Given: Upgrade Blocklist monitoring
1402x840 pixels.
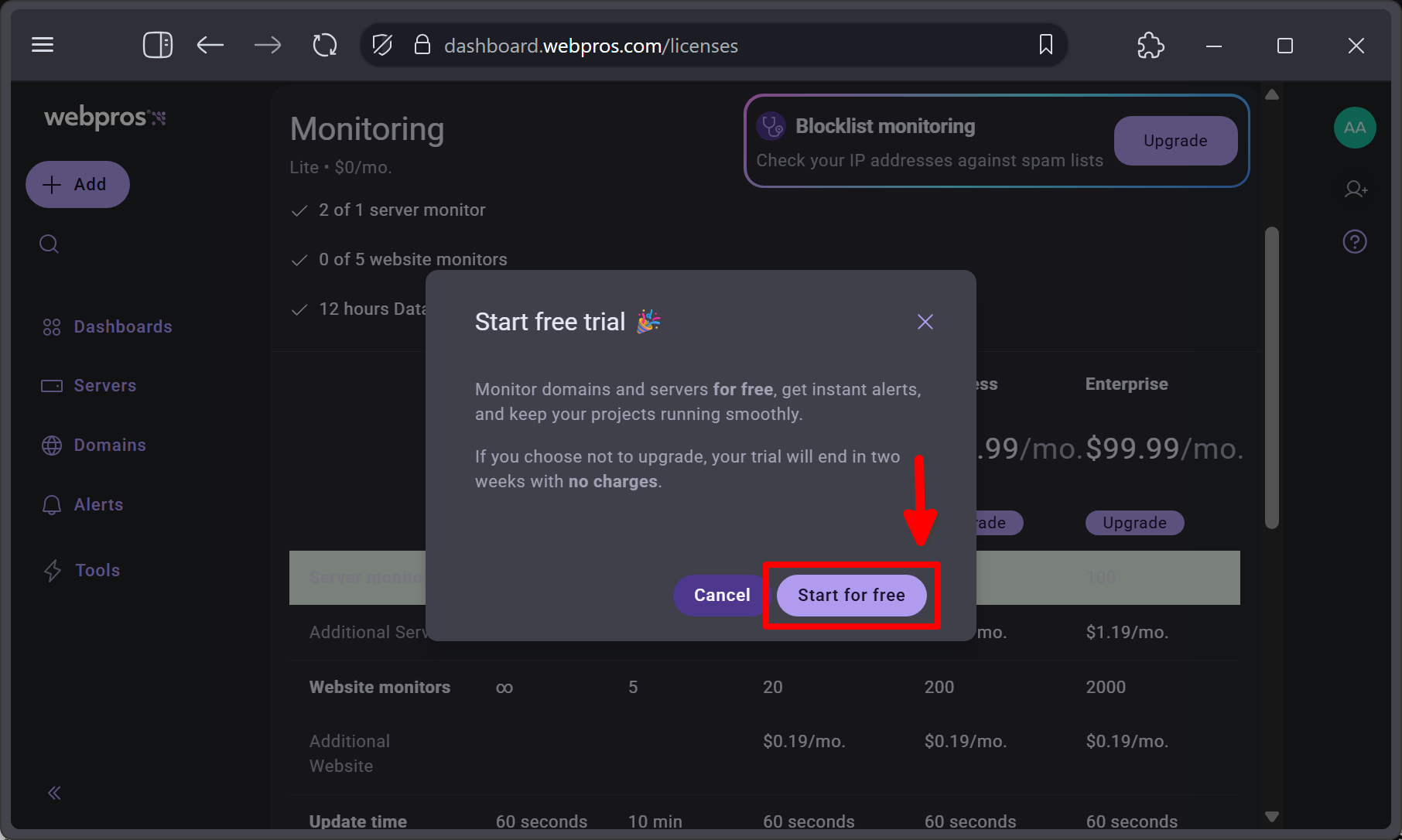Looking at the screenshot, I should coord(1175,141).
